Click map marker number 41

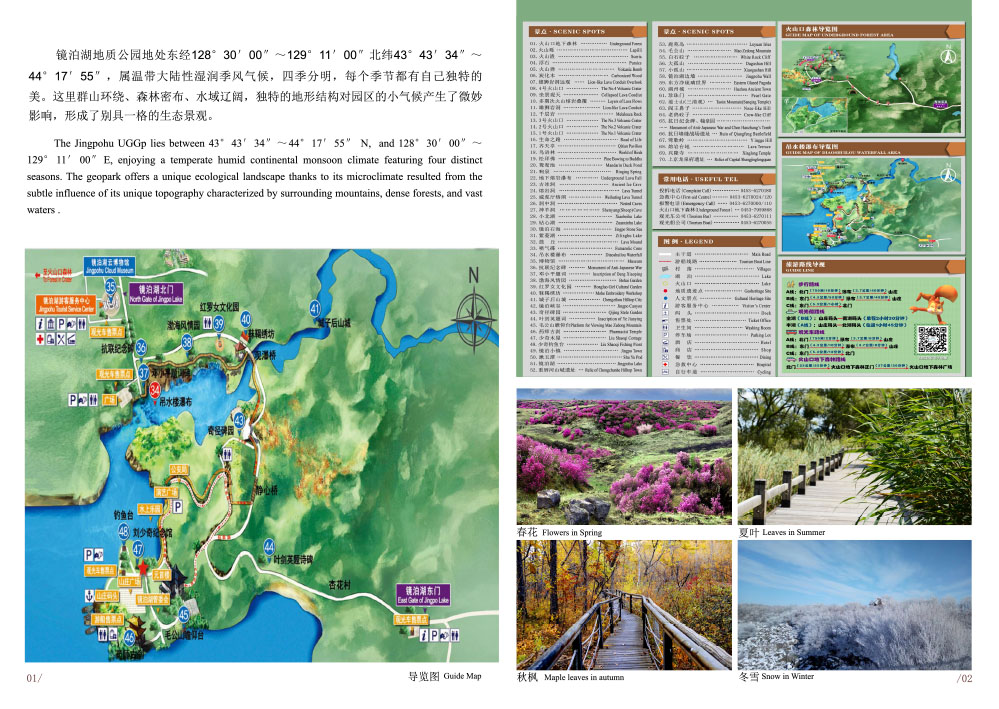click(x=316, y=308)
